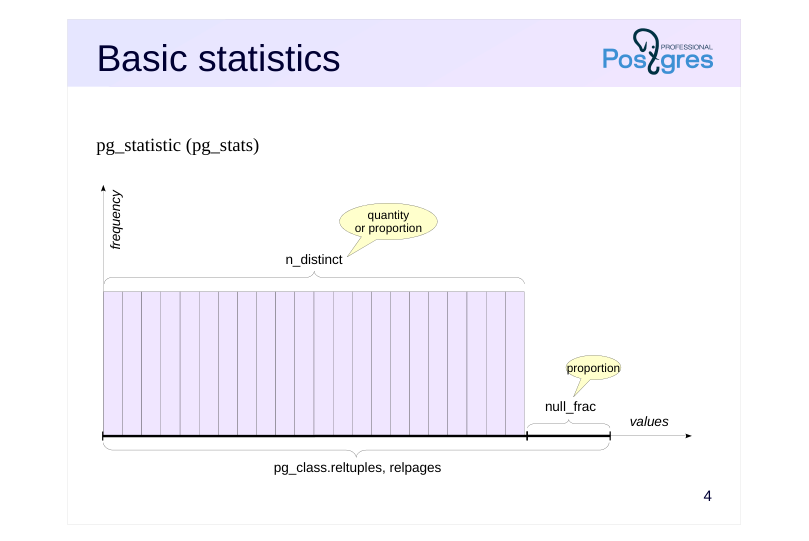This screenshot has width=809, height=541.
Task: Click the 'pg_class.reltuples, relpages' caption
Action: [357, 468]
